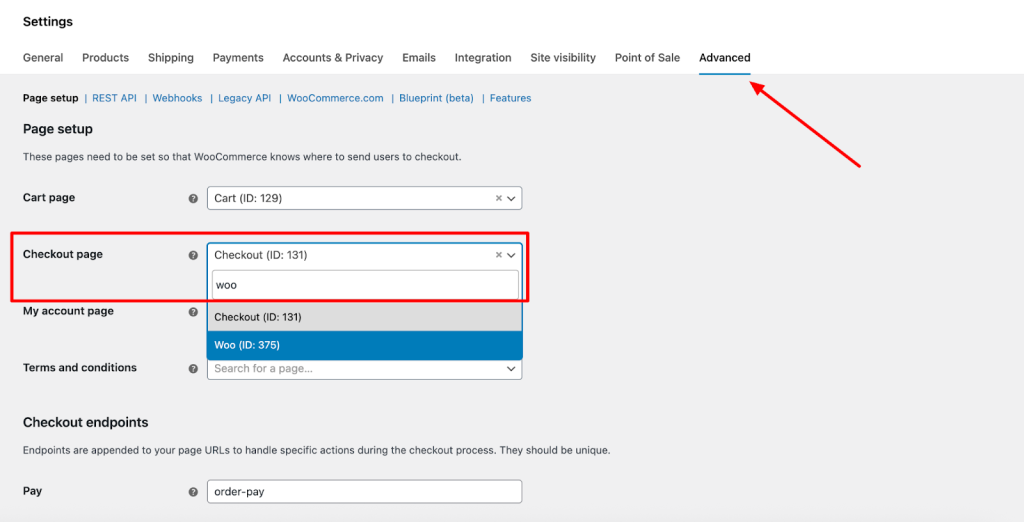This screenshot has height=522, width=1024.
Task: Clear the Checkout page selection with ×
Action: coord(499,256)
